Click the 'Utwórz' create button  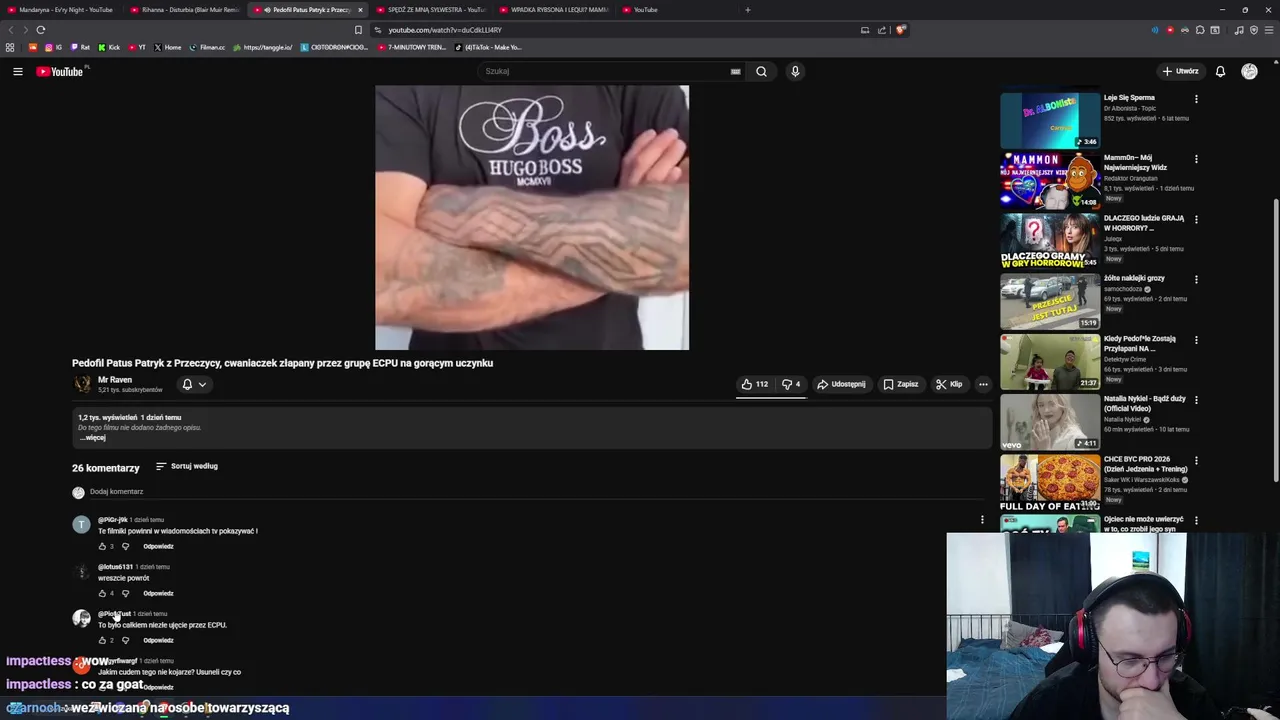[x=1180, y=71]
